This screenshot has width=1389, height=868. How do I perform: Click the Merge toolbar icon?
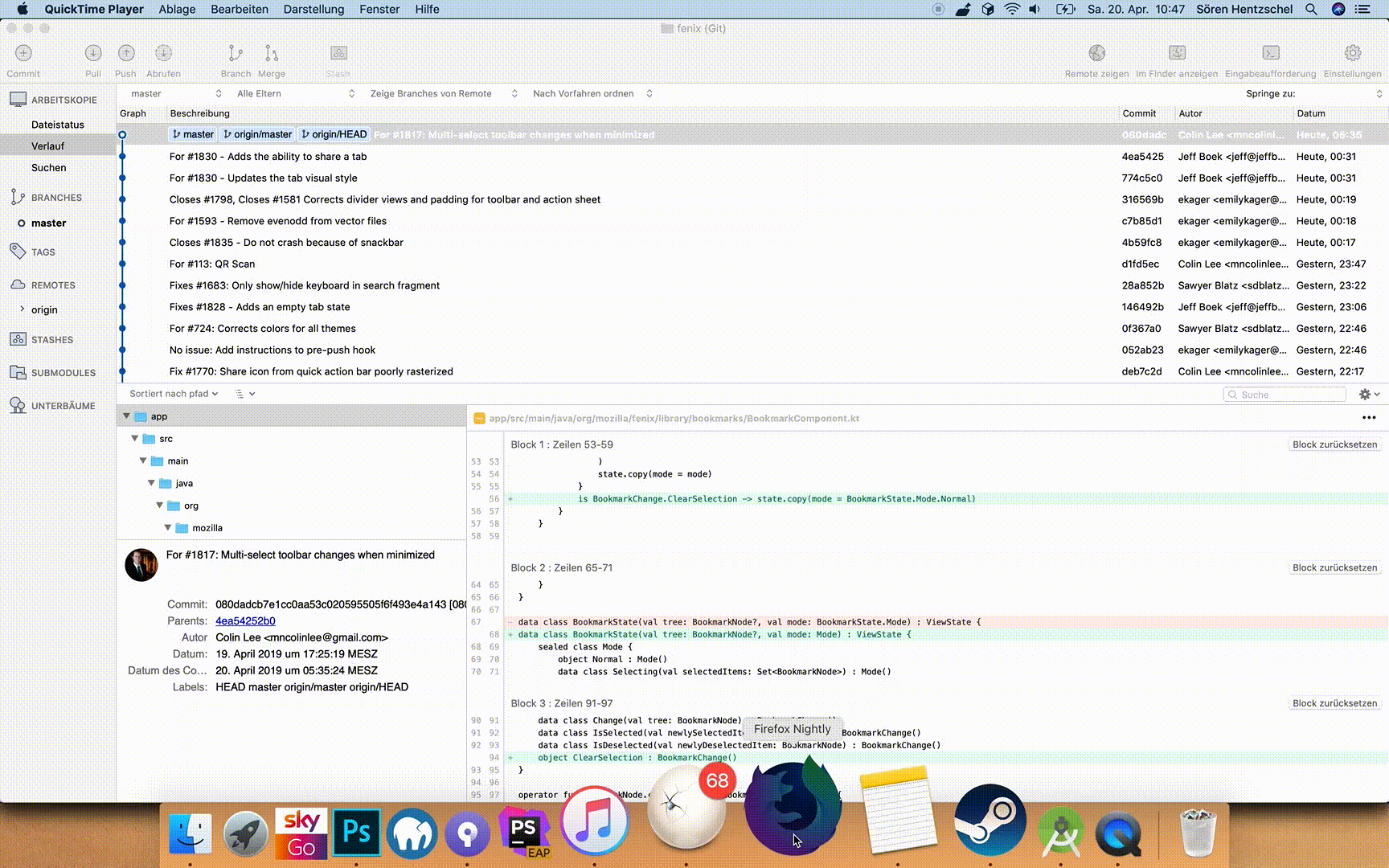[x=272, y=54]
